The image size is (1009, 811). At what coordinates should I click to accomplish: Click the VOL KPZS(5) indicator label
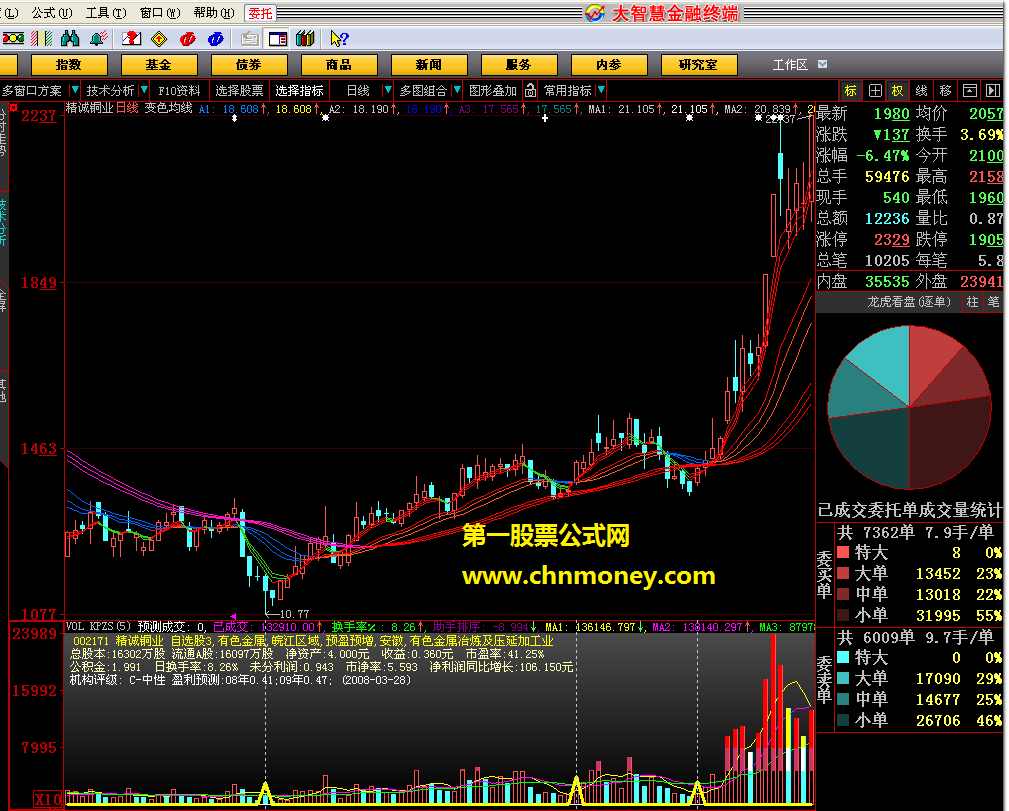(98, 626)
